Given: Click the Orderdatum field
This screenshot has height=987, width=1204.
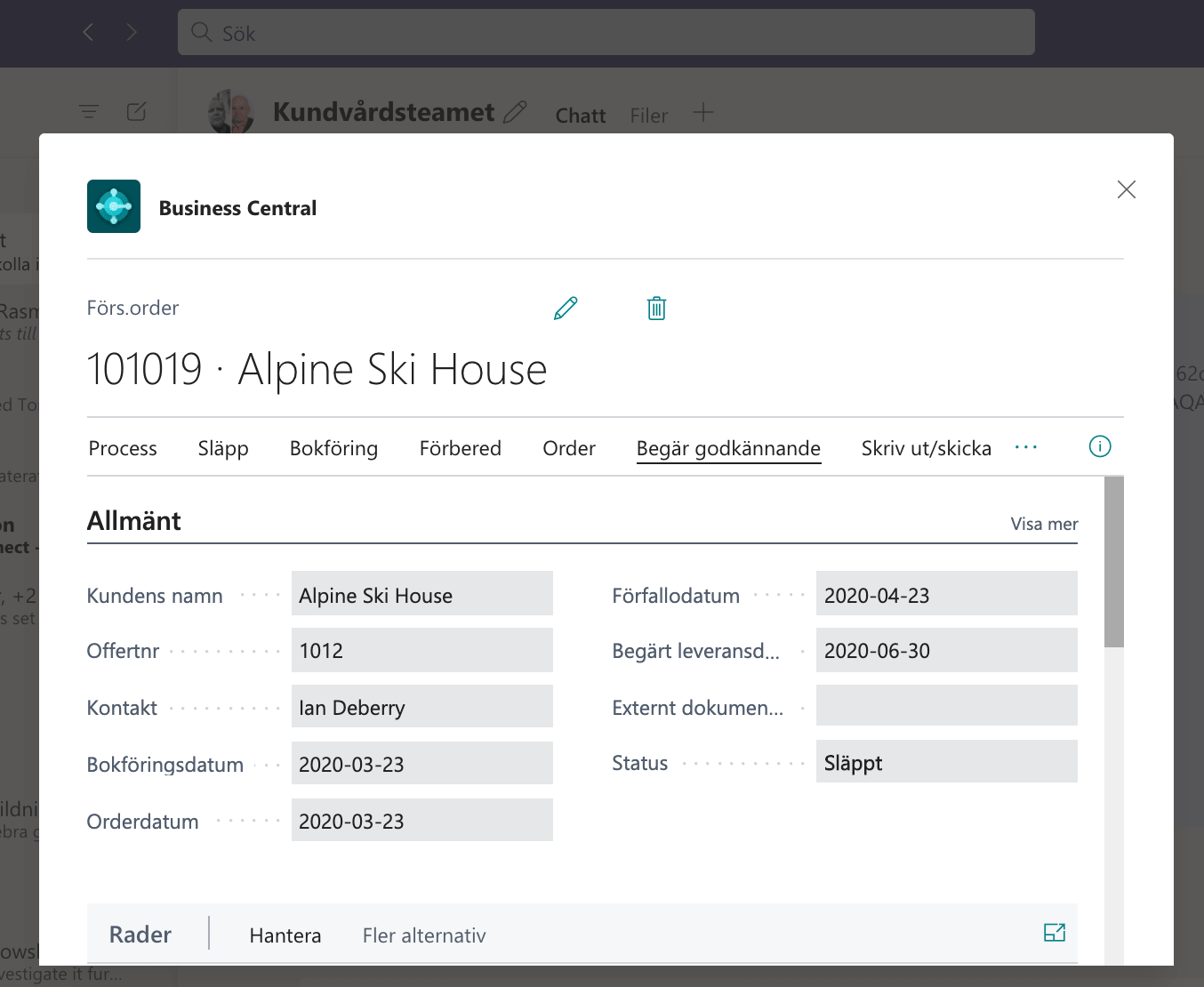Looking at the screenshot, I should point(422,820).
